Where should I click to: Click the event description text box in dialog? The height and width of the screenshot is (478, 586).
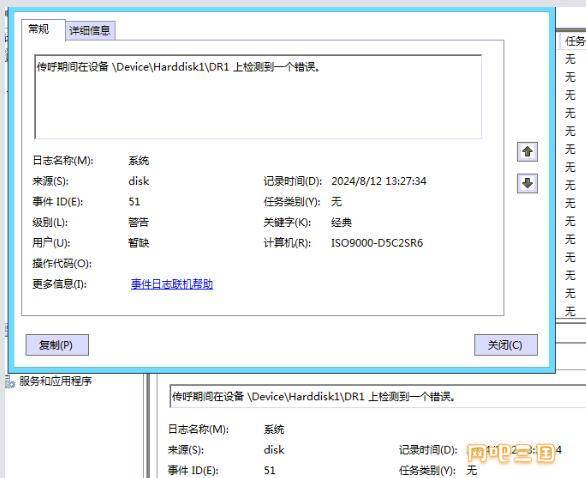[258, 97]
